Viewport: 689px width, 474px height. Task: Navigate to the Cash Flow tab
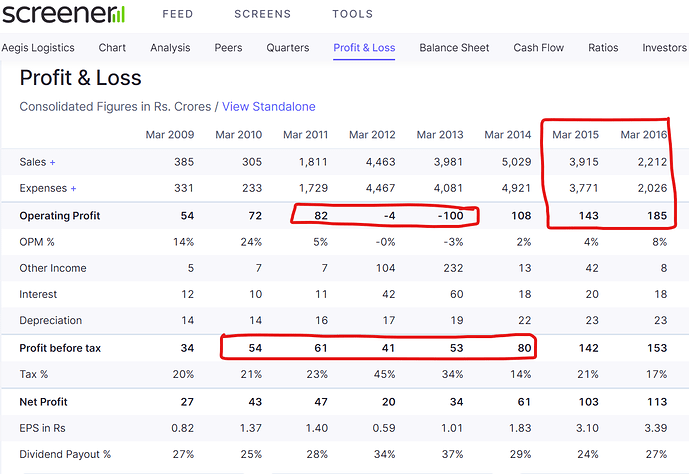point(539,48)
